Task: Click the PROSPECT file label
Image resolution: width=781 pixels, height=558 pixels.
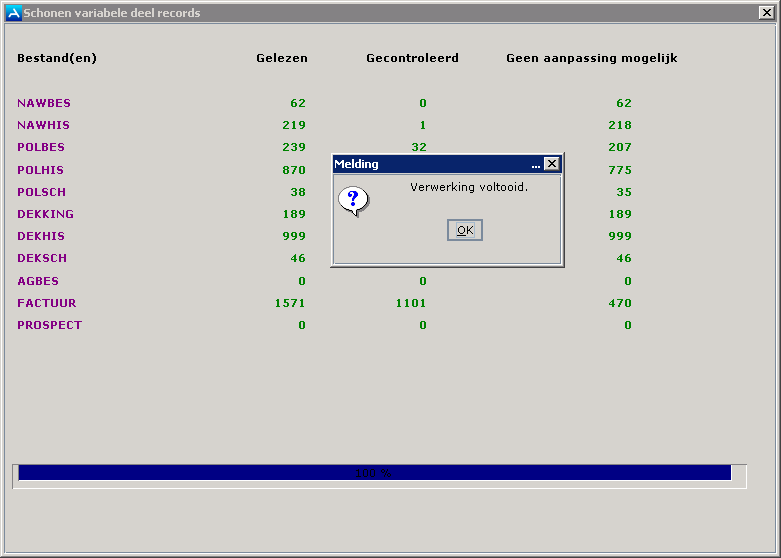Action: click(50, 325)
